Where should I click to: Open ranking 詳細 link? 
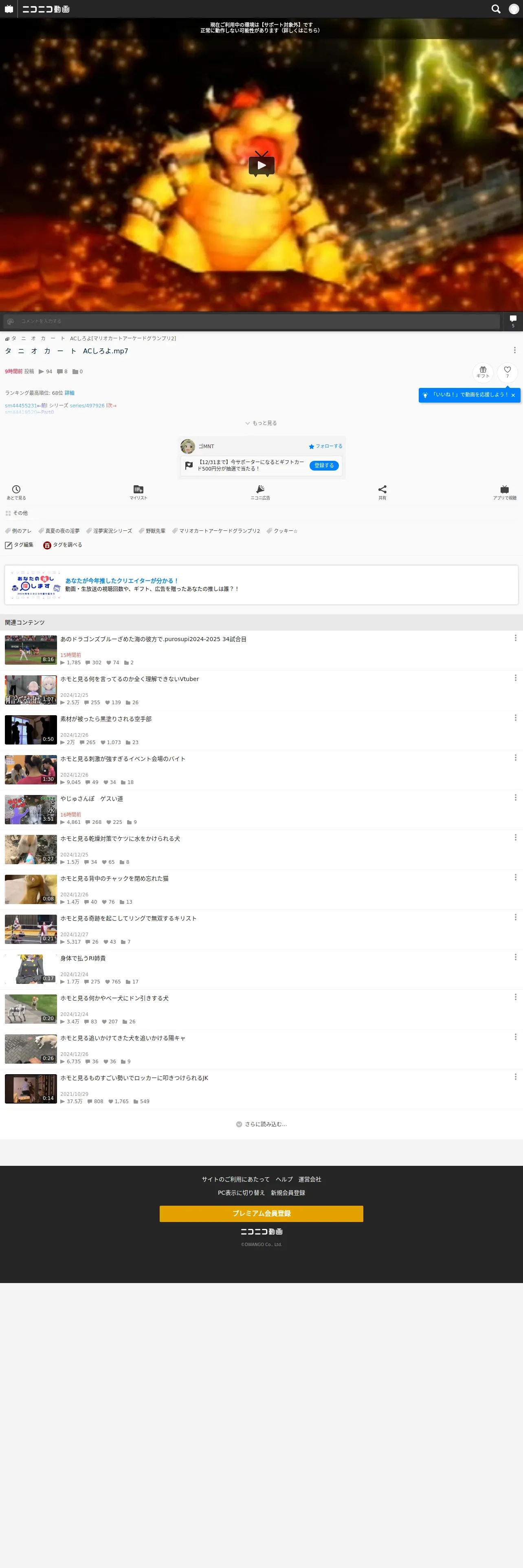click(x=69, y=392)
